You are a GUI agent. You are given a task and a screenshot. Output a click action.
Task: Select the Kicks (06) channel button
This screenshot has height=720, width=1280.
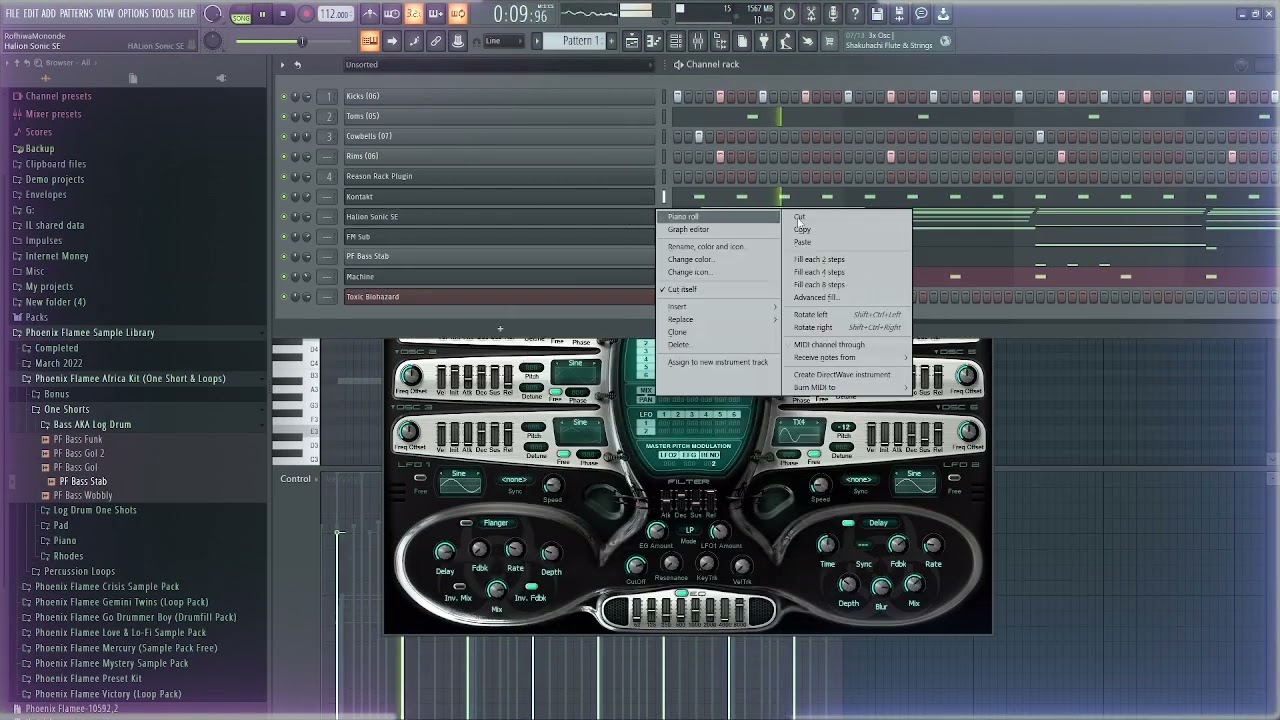coord(499,96)
